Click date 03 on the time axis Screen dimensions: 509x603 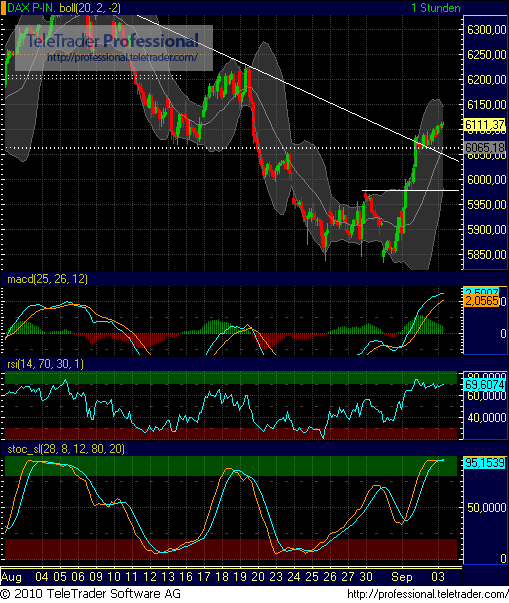click(438, 577)
